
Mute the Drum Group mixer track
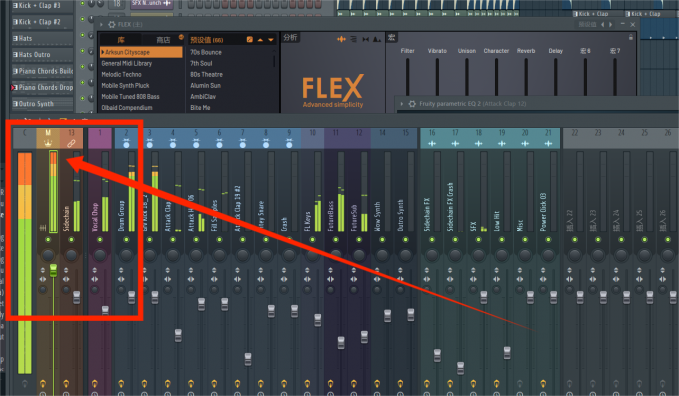pyautogui.click(x=126, y=240)
